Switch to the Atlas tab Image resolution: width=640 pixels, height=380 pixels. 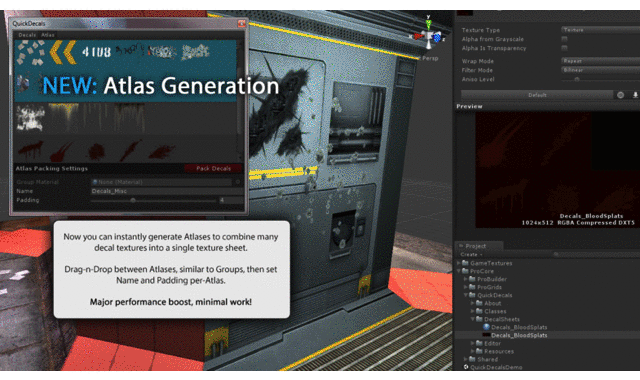pos(48,35)
